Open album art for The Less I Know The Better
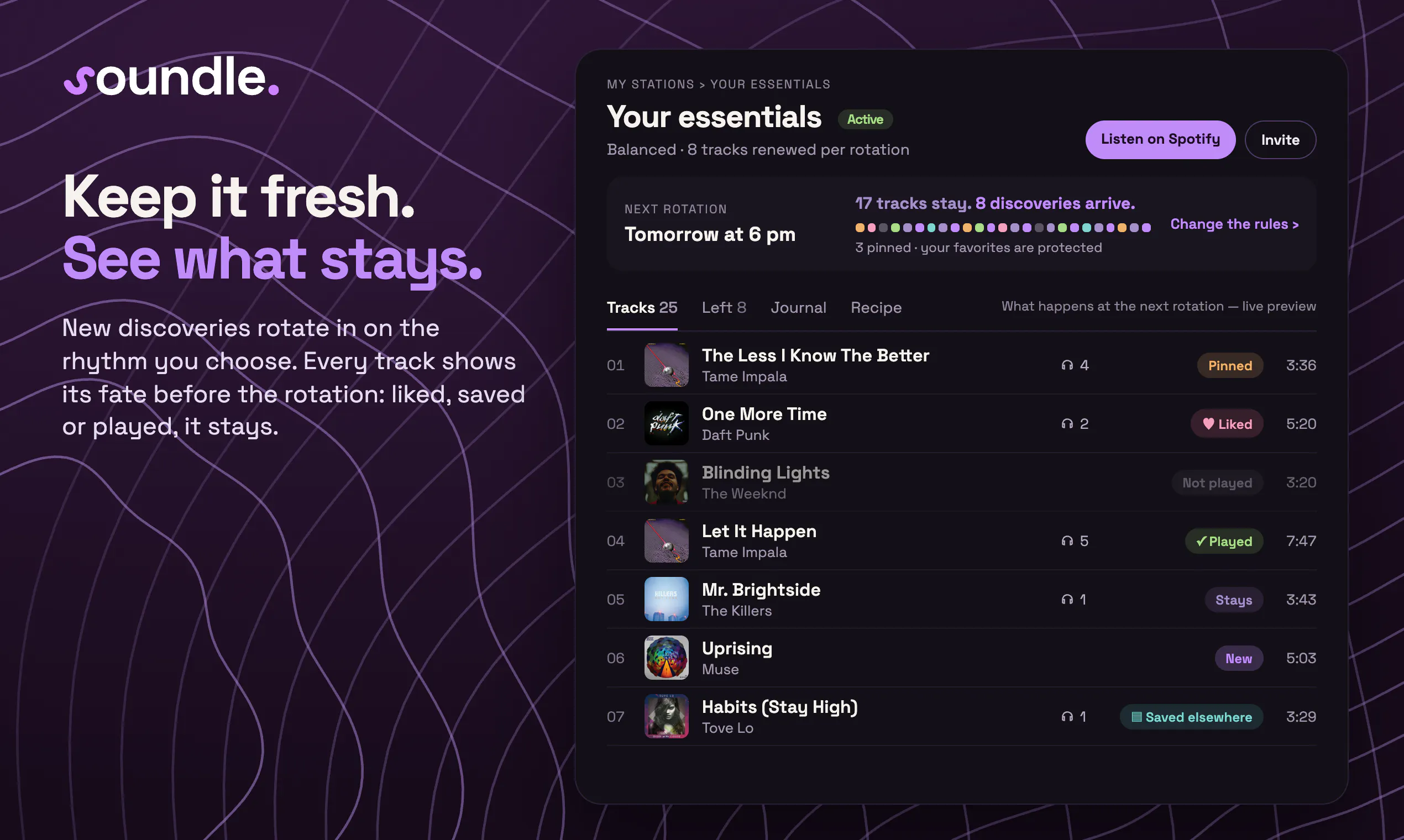This screenshot has width=1404, height=840. [666, 365]
